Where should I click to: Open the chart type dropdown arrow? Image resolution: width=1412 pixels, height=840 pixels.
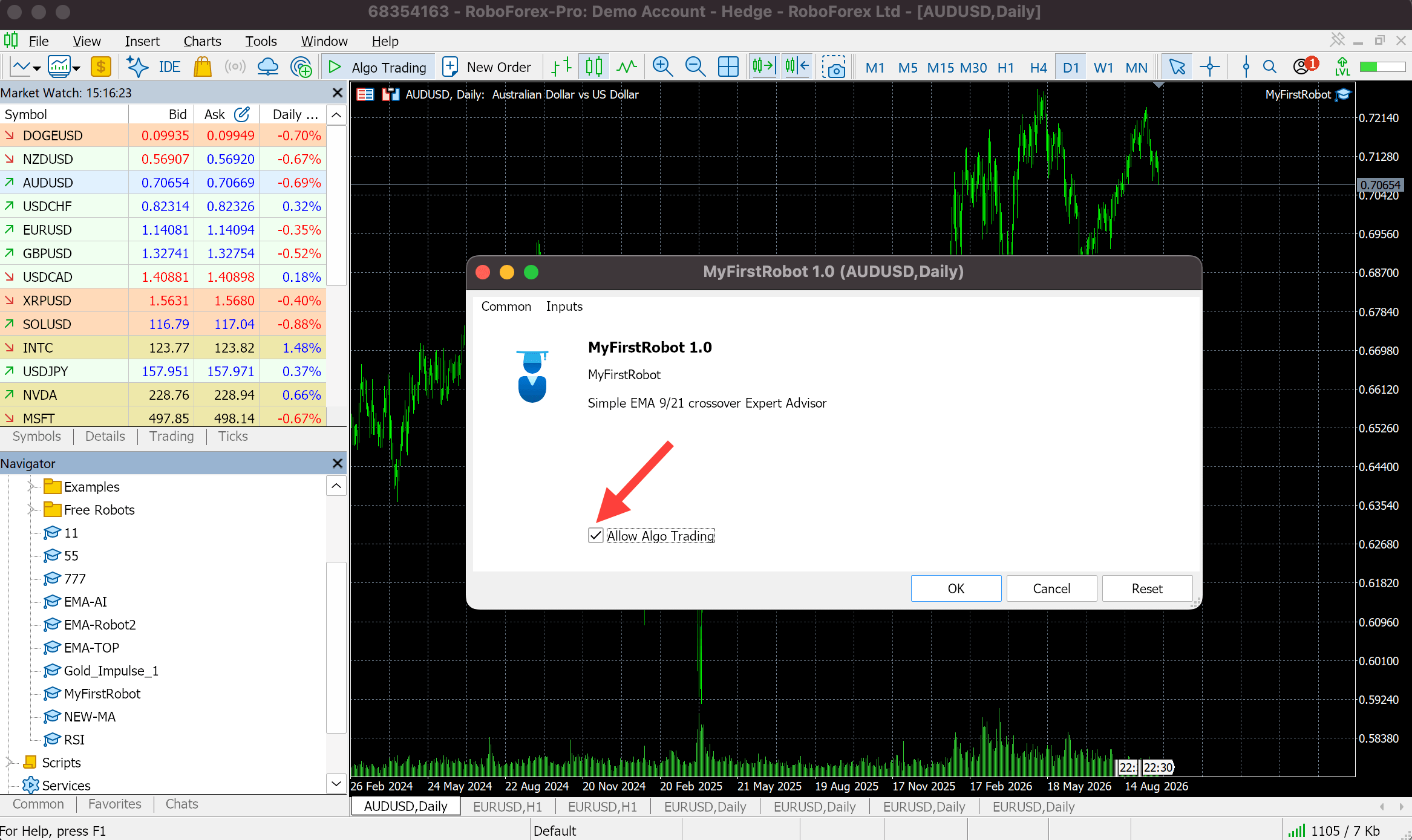click(37, 68)
